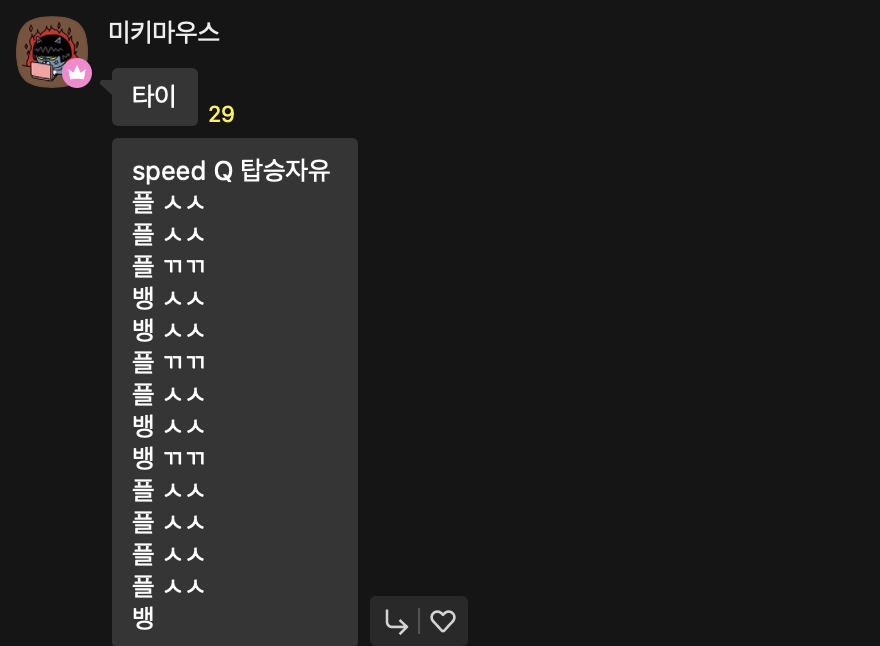Click 플 ㅅㅅ line directly below speed Q

tap(168, 202)
